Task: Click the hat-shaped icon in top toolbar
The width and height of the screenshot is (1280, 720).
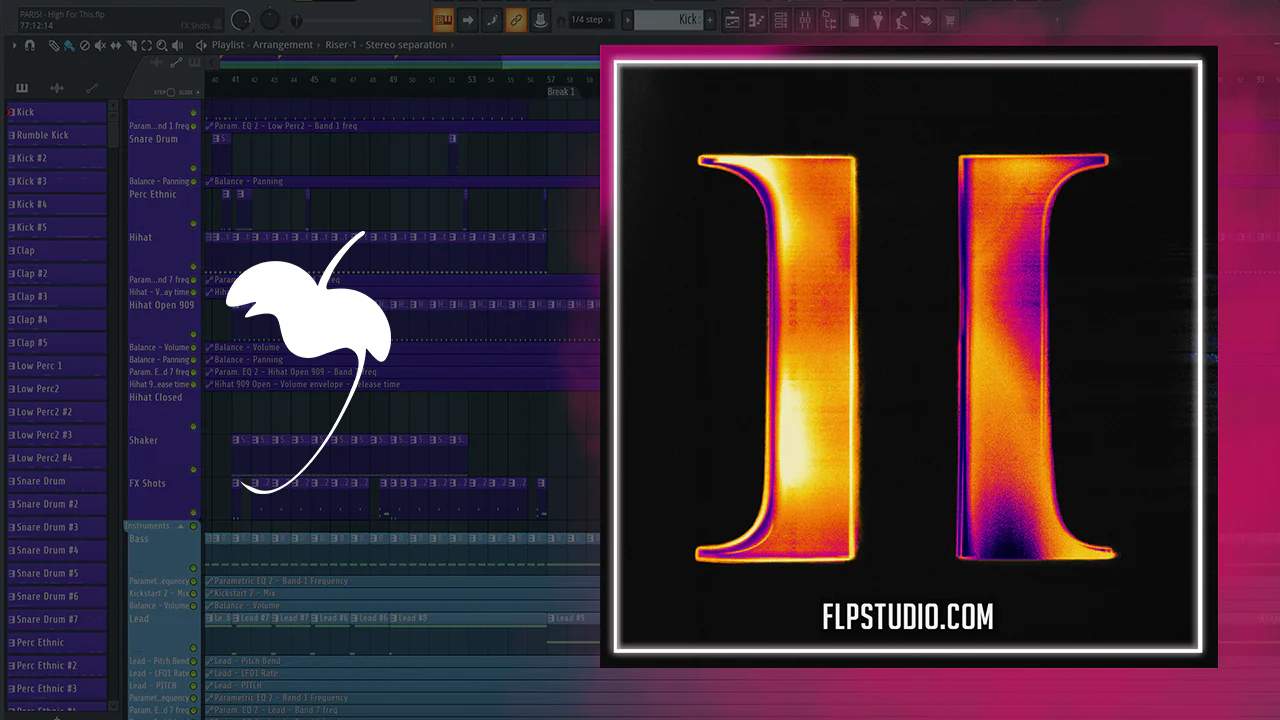Action: [x=540, y=19]
